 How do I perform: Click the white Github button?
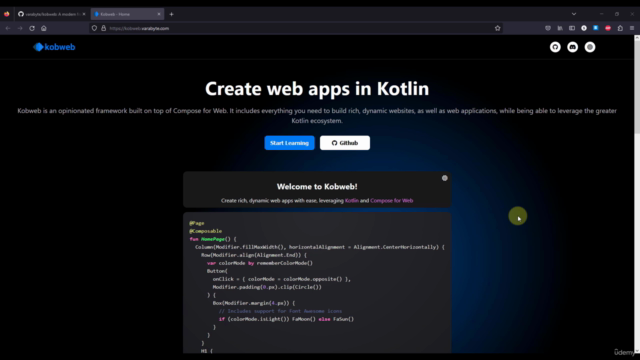345,143
